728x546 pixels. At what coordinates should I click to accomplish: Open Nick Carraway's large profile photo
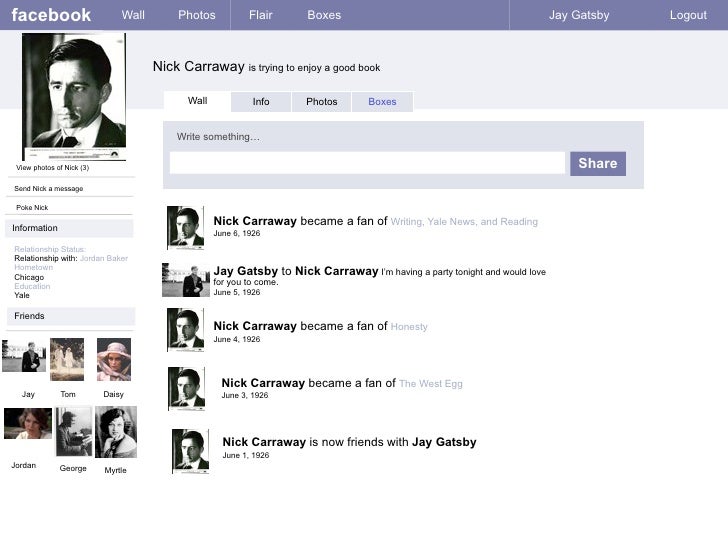coord(74,97)
